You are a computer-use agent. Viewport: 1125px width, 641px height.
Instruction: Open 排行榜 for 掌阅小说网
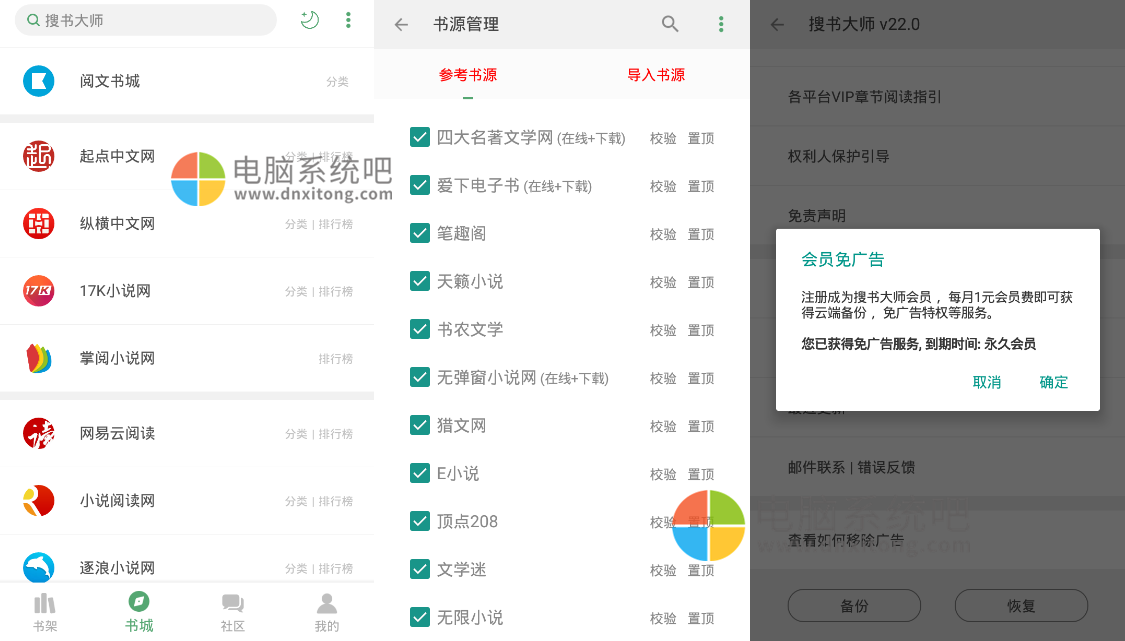tap(336, 359)
